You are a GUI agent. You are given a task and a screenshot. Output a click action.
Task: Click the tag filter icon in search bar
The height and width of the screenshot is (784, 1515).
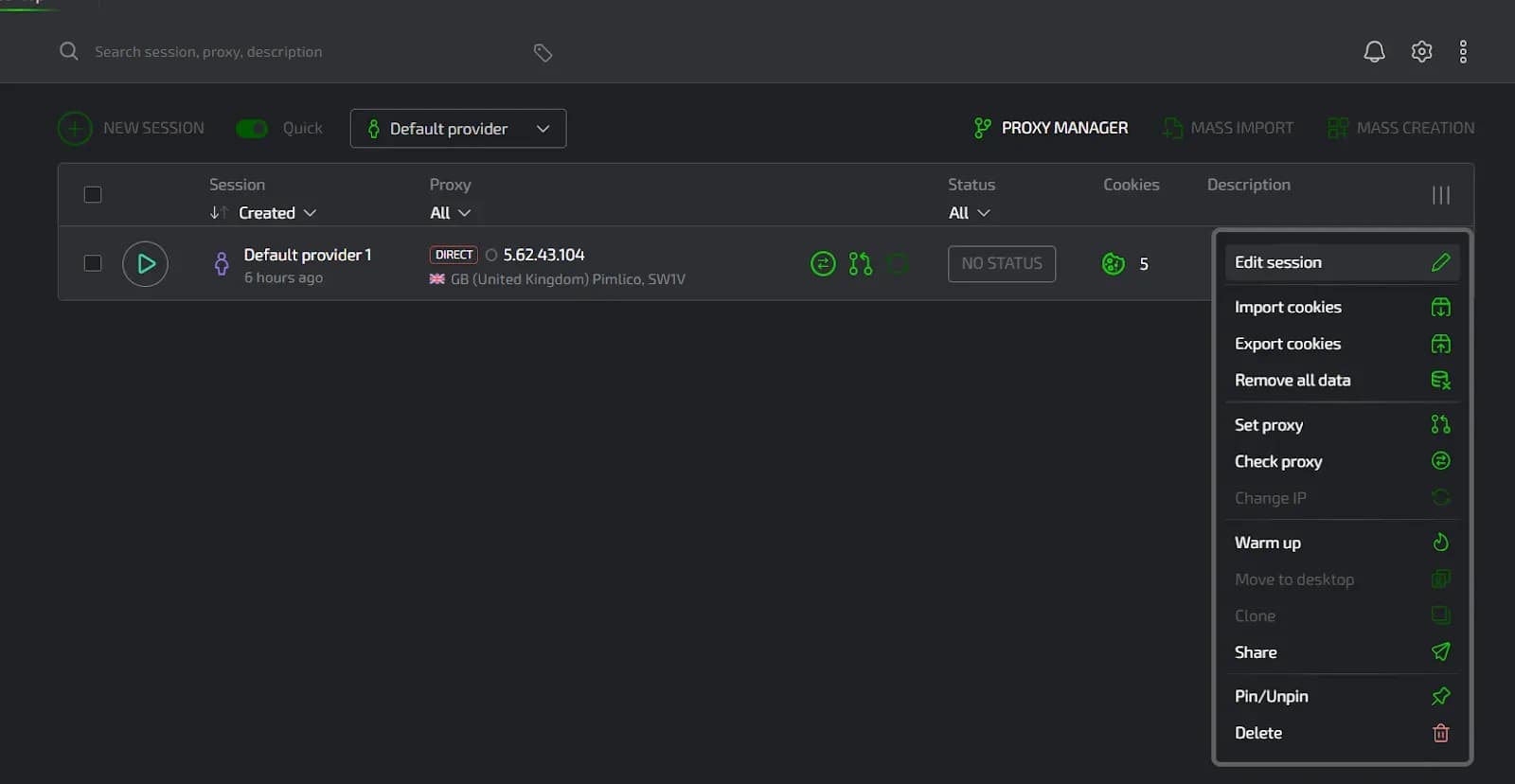pos(543,53)
